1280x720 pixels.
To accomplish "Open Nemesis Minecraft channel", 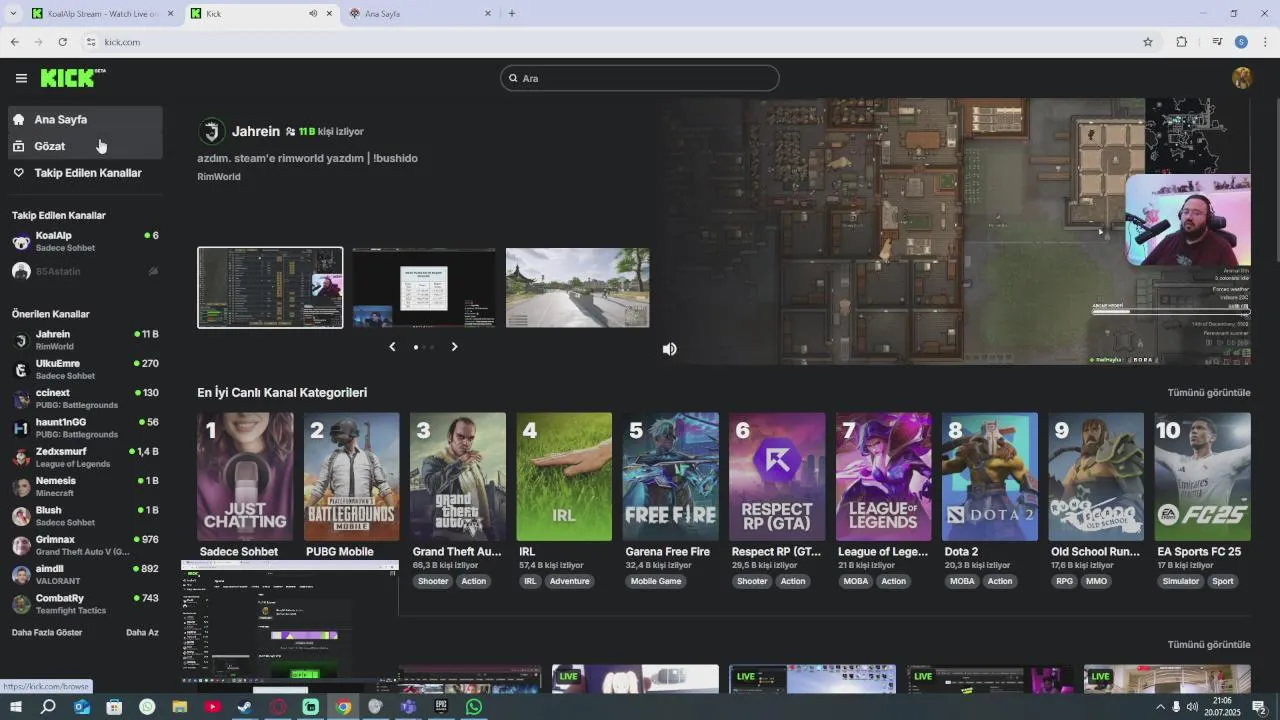I will pos(85,486).
